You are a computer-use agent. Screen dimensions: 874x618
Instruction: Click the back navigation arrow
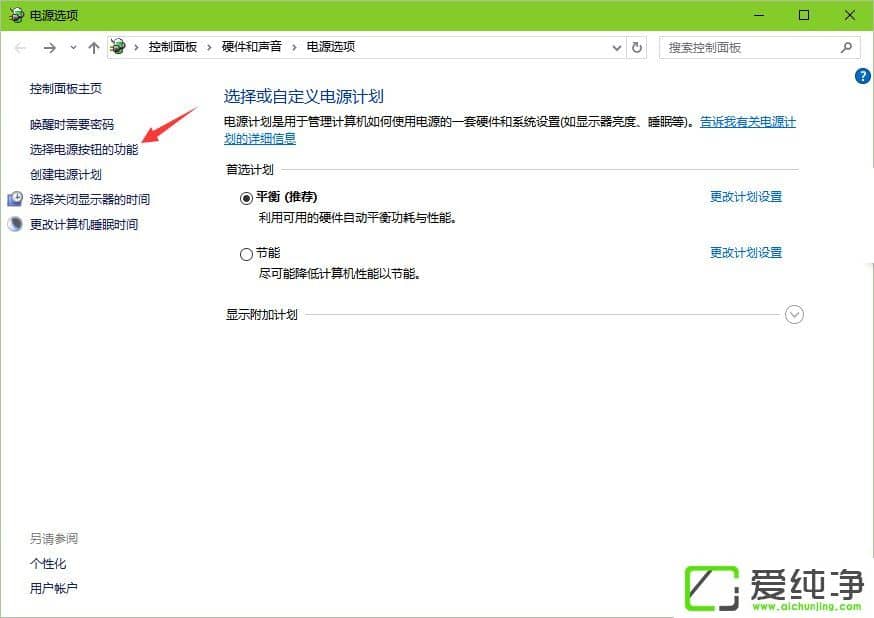(x=21, y=47)
